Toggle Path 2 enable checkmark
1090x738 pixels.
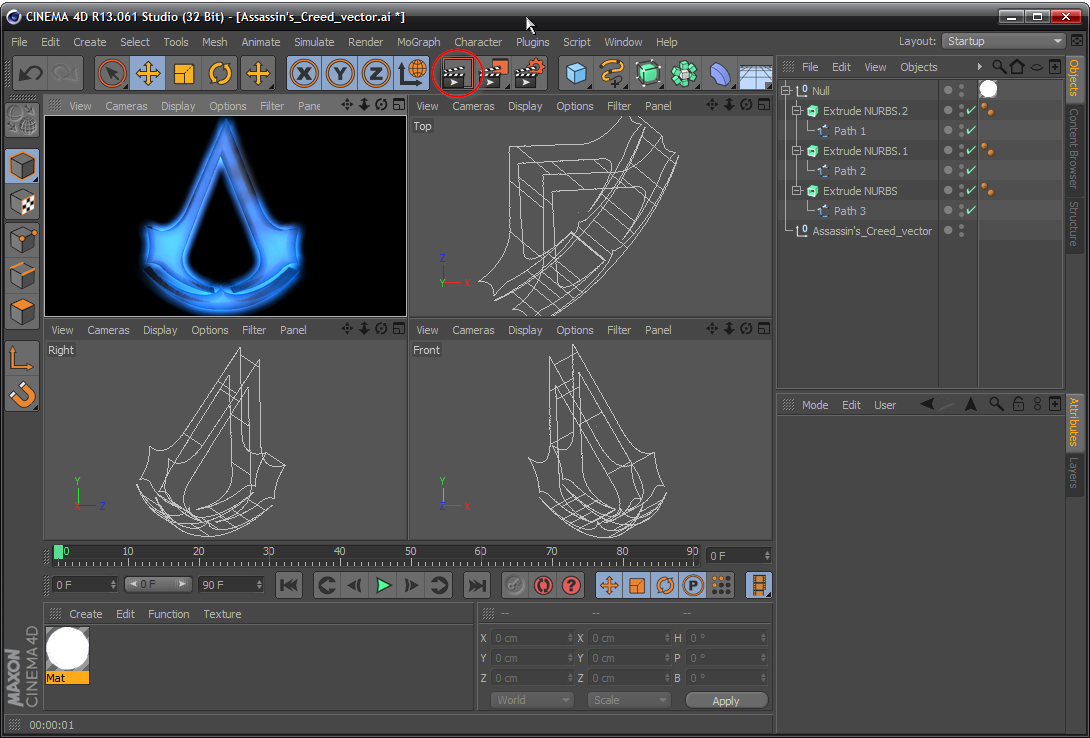coord(971,170)
